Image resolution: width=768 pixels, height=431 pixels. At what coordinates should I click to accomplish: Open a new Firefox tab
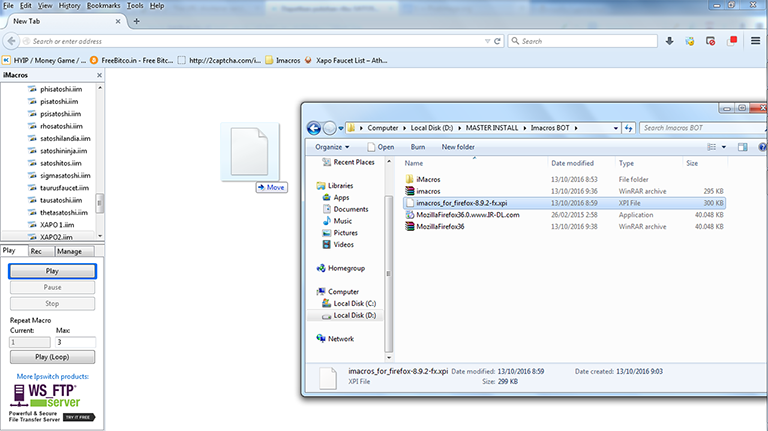pyautogui.click(x=137, y=21)
